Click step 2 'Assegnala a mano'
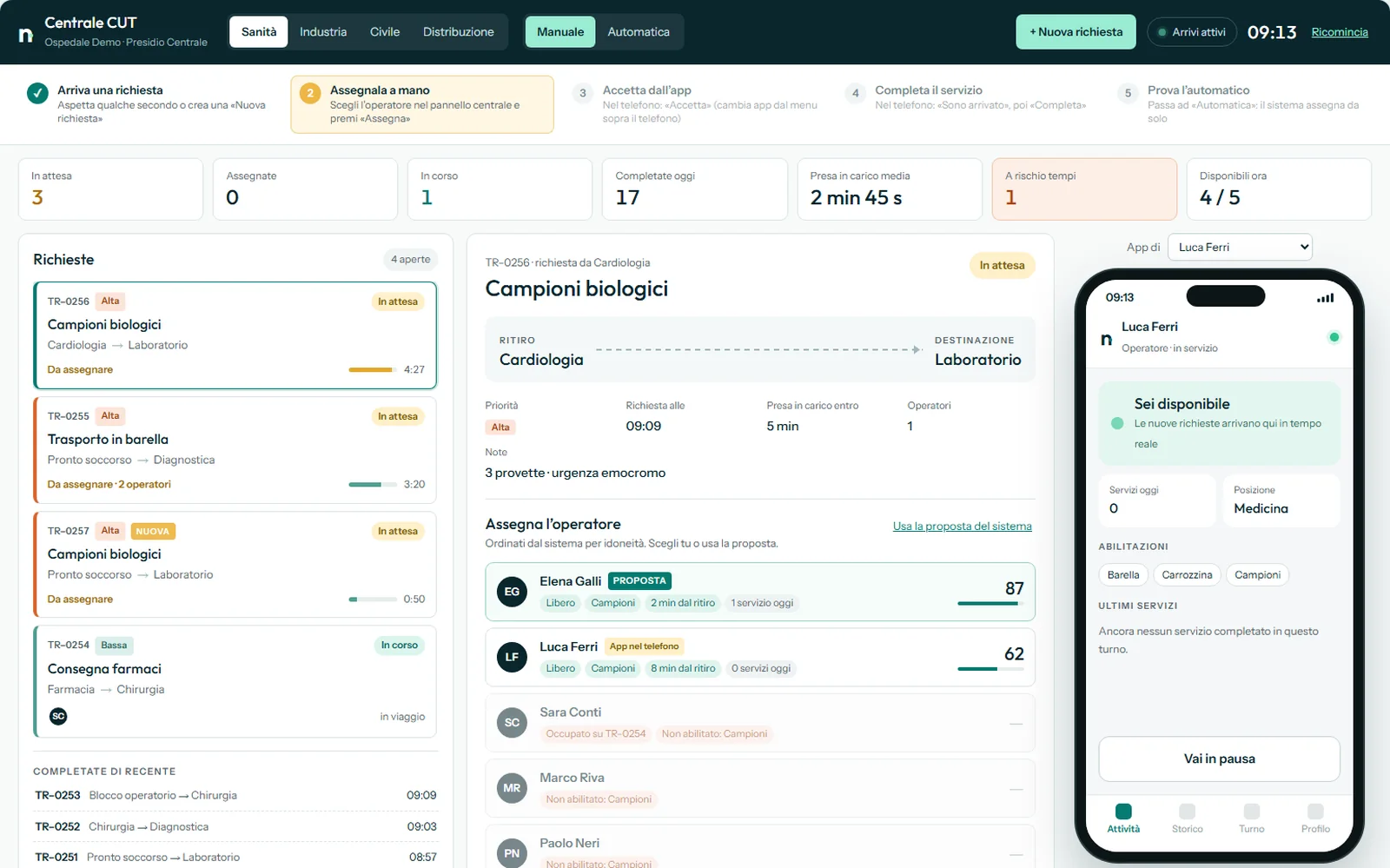Viewport: 1390px width, 868px height. click(x=422, y=104)
